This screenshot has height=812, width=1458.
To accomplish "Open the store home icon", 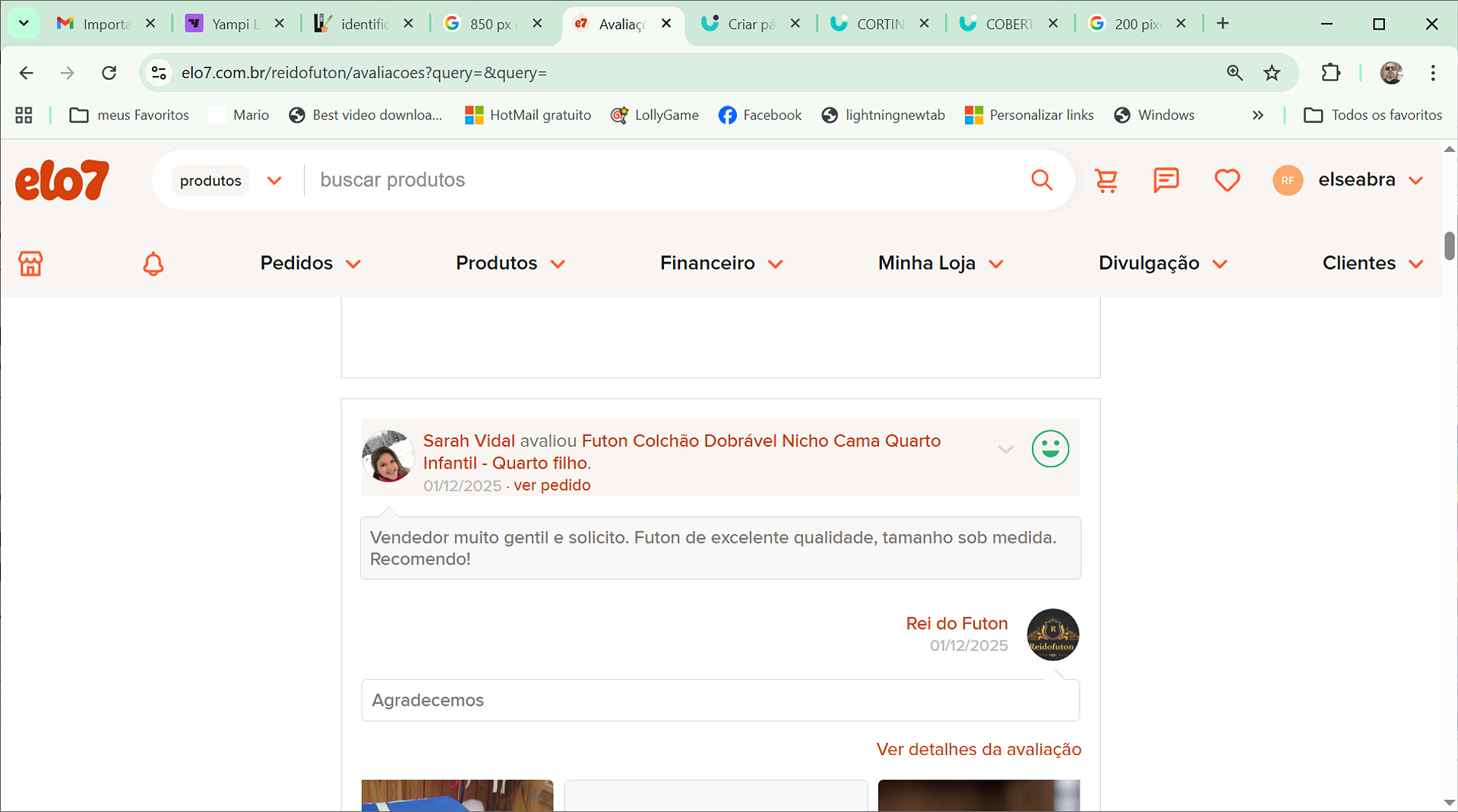I will pos(30,264).
